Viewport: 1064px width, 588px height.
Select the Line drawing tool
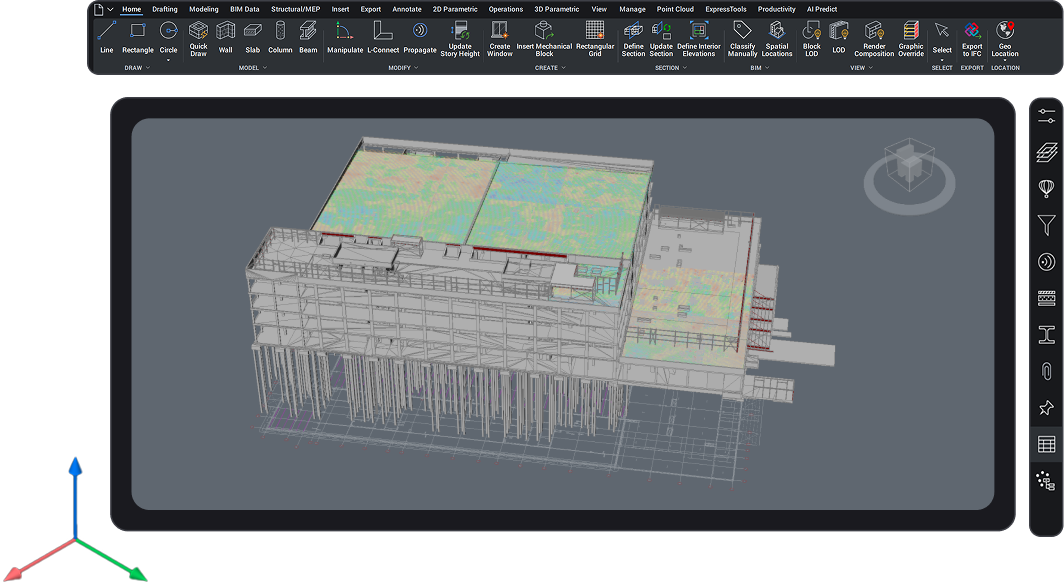[107, 37]
